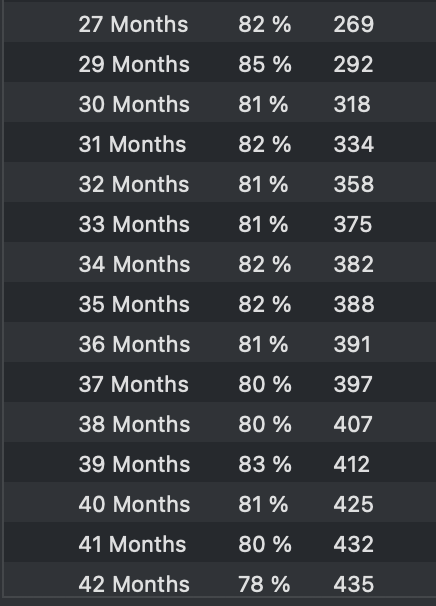The height and width of the screenshot is (606, 436).
Task: Select the 35 Months row
Action: click(x=220, y=304)
